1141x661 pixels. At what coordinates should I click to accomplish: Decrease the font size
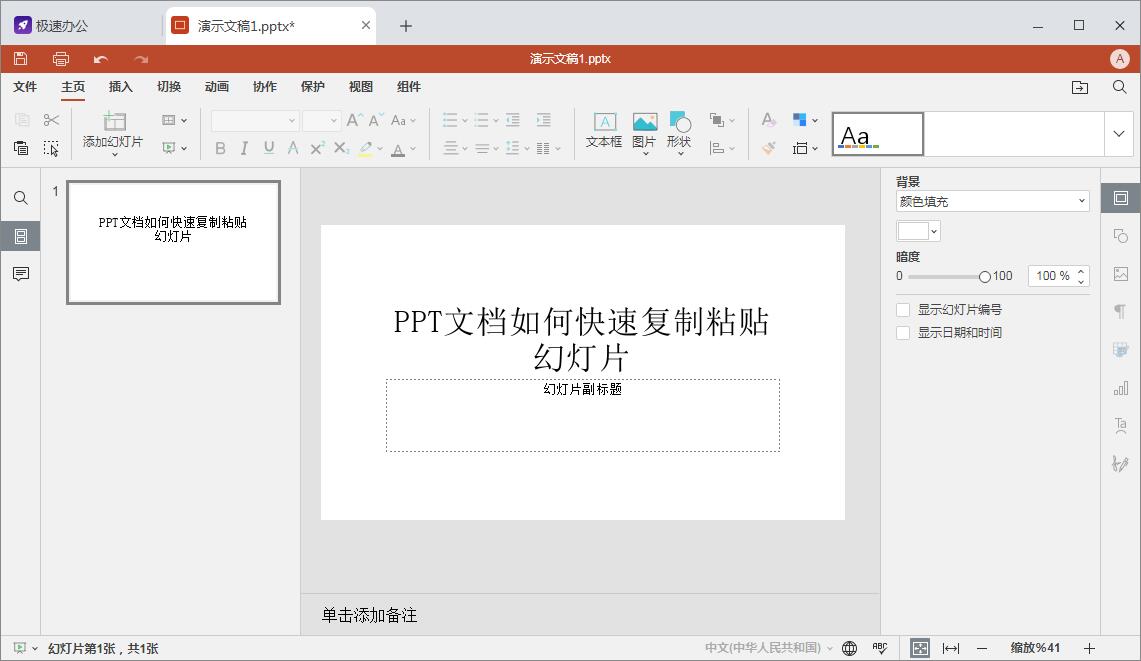tap(375, 120)
